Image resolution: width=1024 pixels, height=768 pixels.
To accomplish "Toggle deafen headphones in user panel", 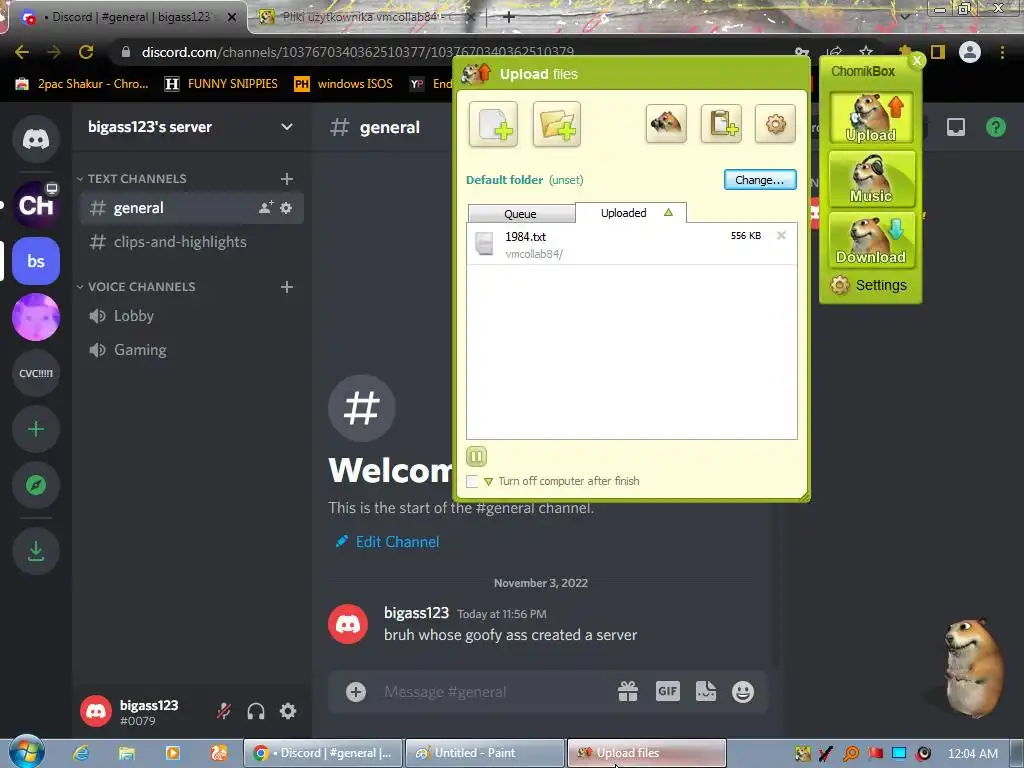I will 256,711.
